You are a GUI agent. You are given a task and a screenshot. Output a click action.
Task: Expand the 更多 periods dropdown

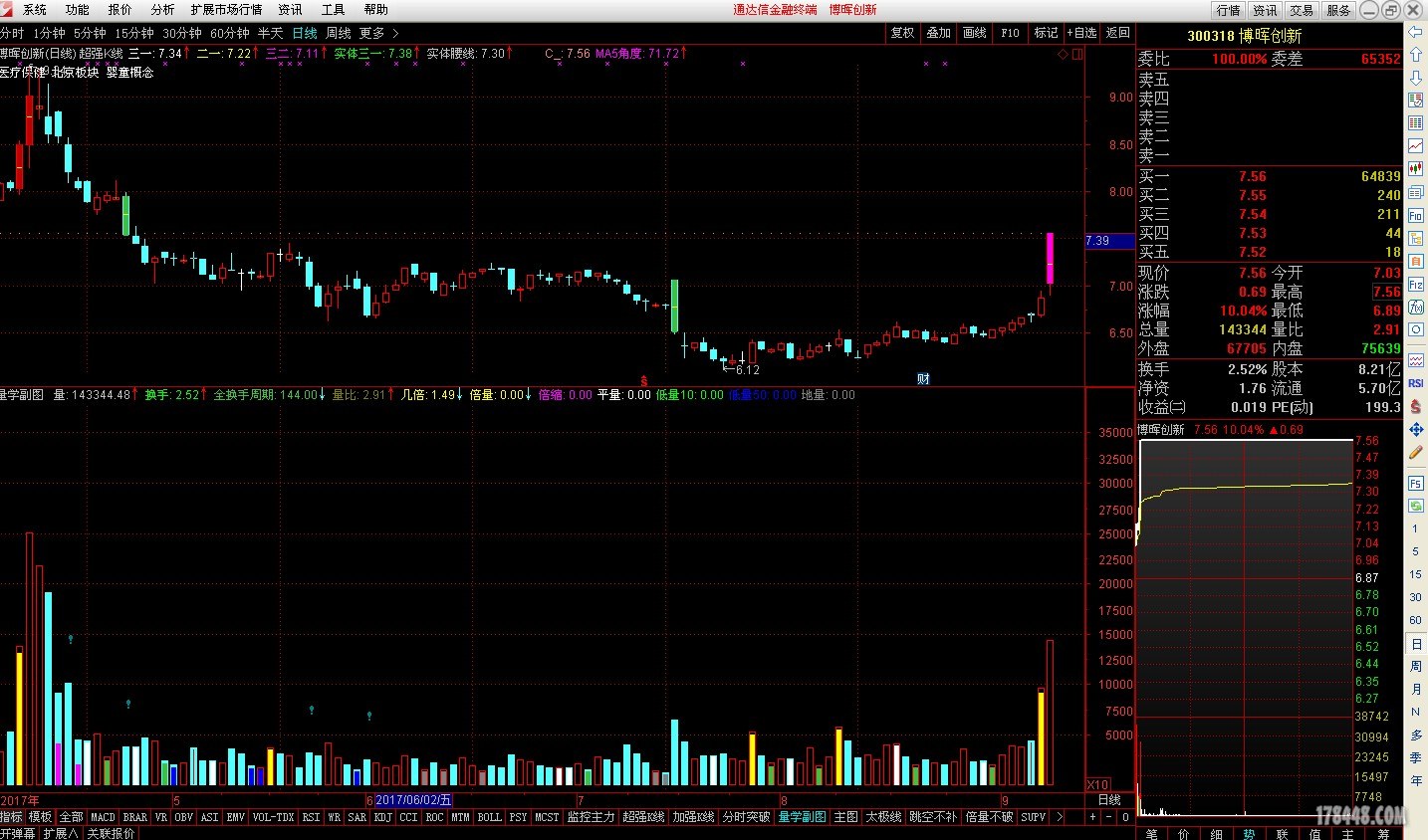click(378, 33)
